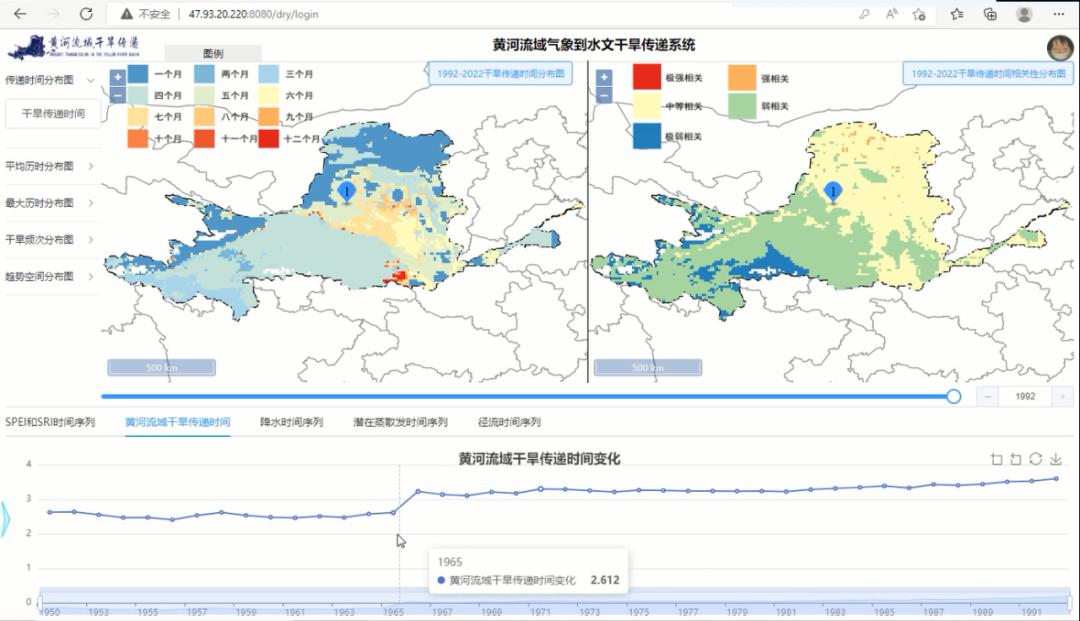Click chart restore refresh icon
This screenshot has height=621, width=1080.
pos(1035,459)
